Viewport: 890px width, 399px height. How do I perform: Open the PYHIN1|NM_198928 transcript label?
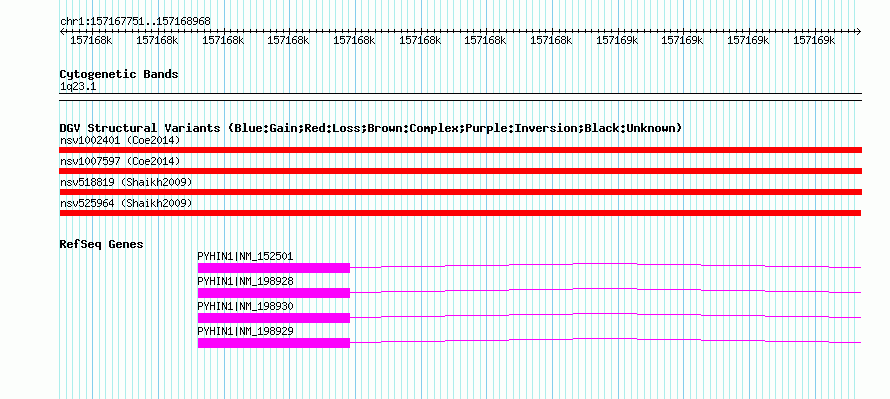245,281
